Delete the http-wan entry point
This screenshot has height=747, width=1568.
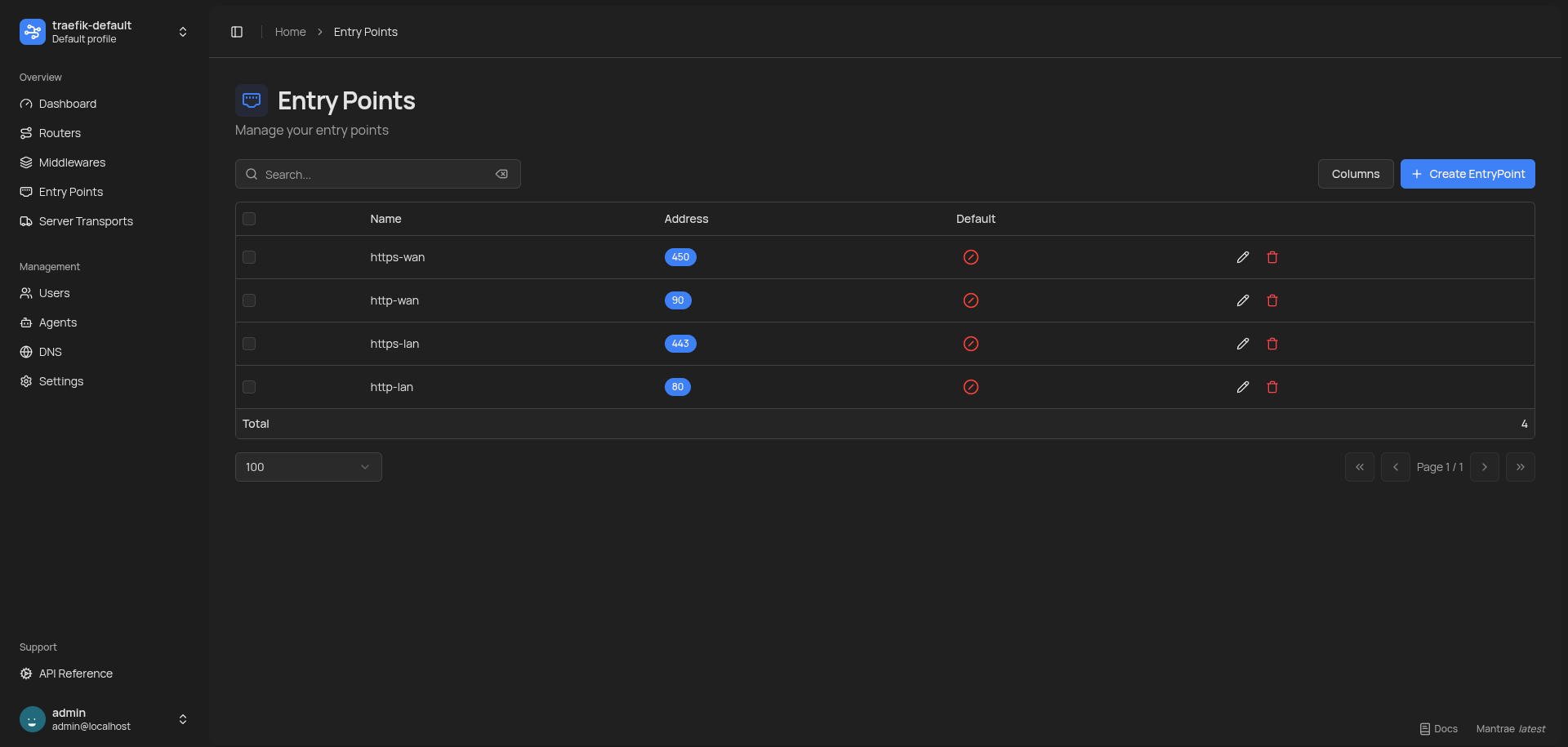[x=1272, y=300]
